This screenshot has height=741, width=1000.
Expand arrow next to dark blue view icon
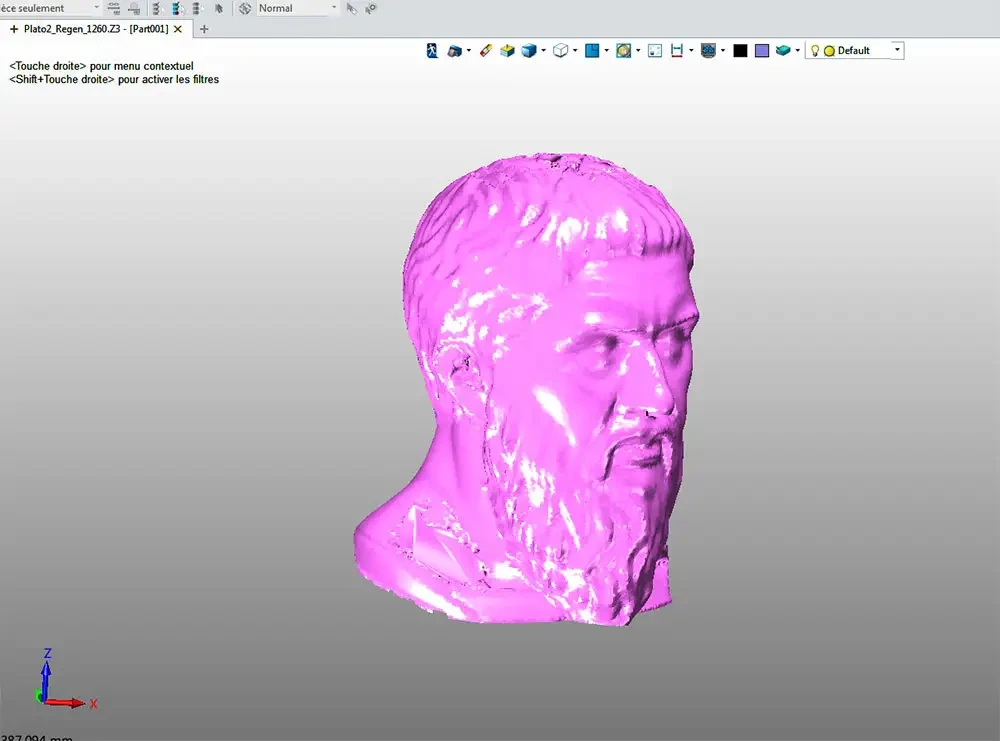coord(469,50)
